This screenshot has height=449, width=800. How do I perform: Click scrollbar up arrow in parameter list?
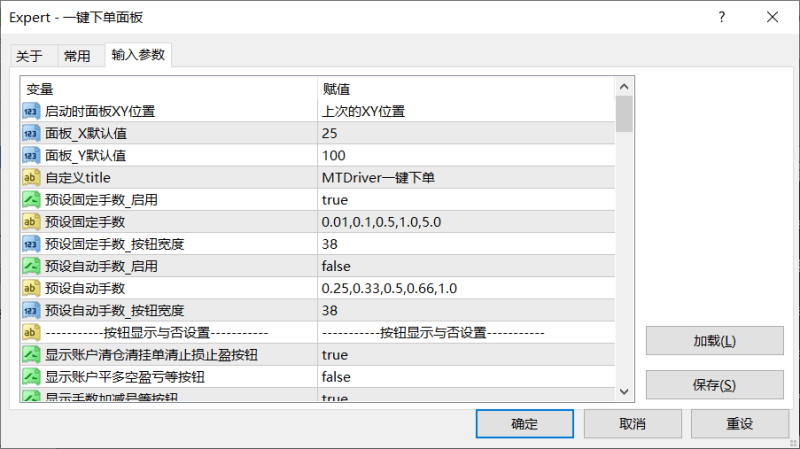click(x=624, y=87)
